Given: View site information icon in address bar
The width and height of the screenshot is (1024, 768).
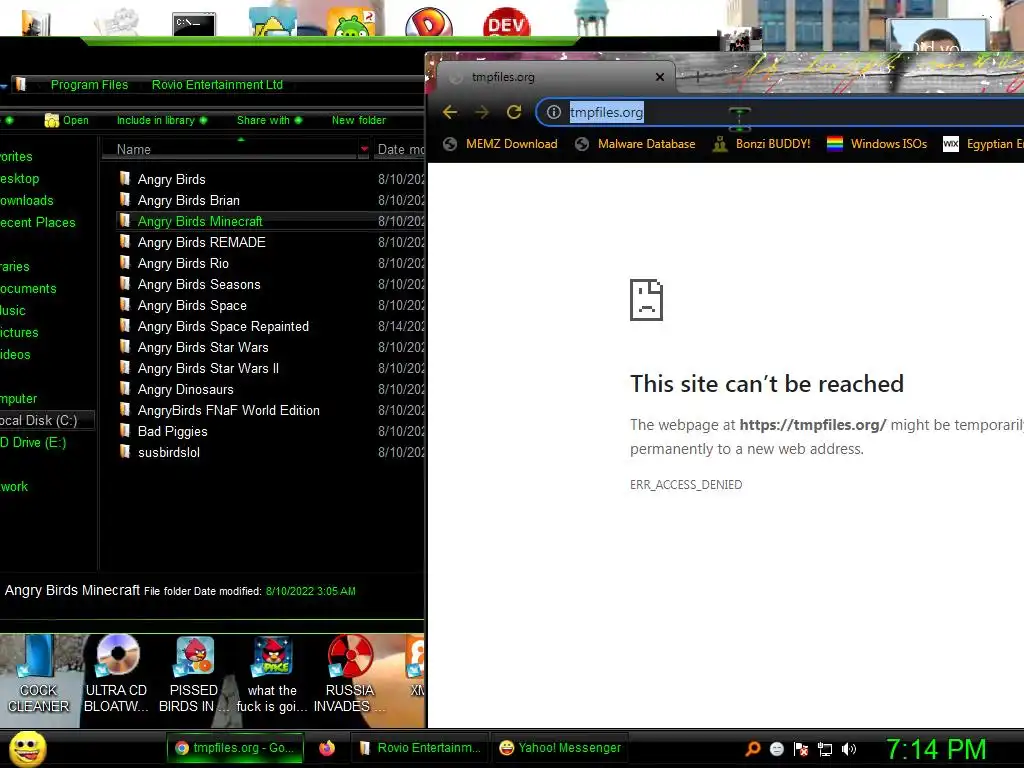Looking at the screenshot, I should tap(554, 112).
